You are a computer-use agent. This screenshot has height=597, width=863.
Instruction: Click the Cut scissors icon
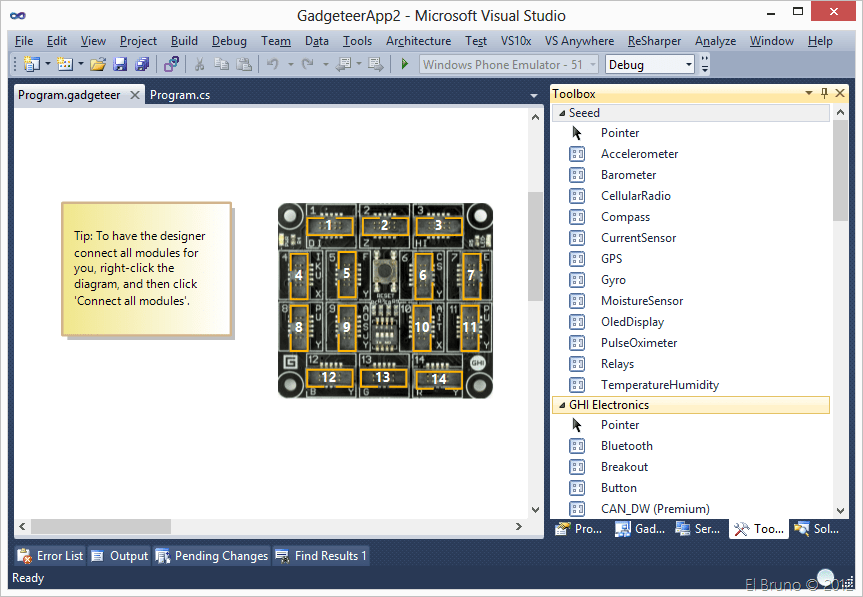click(199, 65)
